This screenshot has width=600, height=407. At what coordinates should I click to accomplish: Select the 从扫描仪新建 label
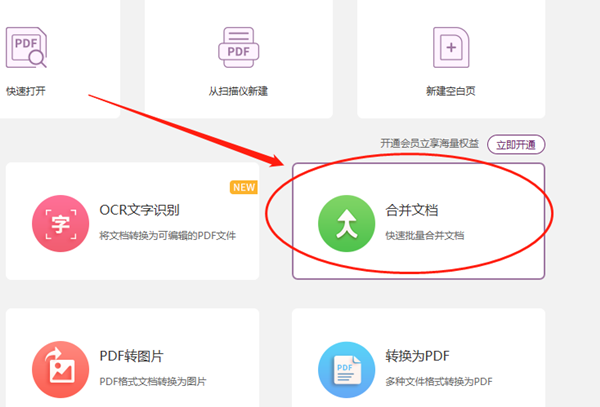pyautogui.click(x=237, y=91)
